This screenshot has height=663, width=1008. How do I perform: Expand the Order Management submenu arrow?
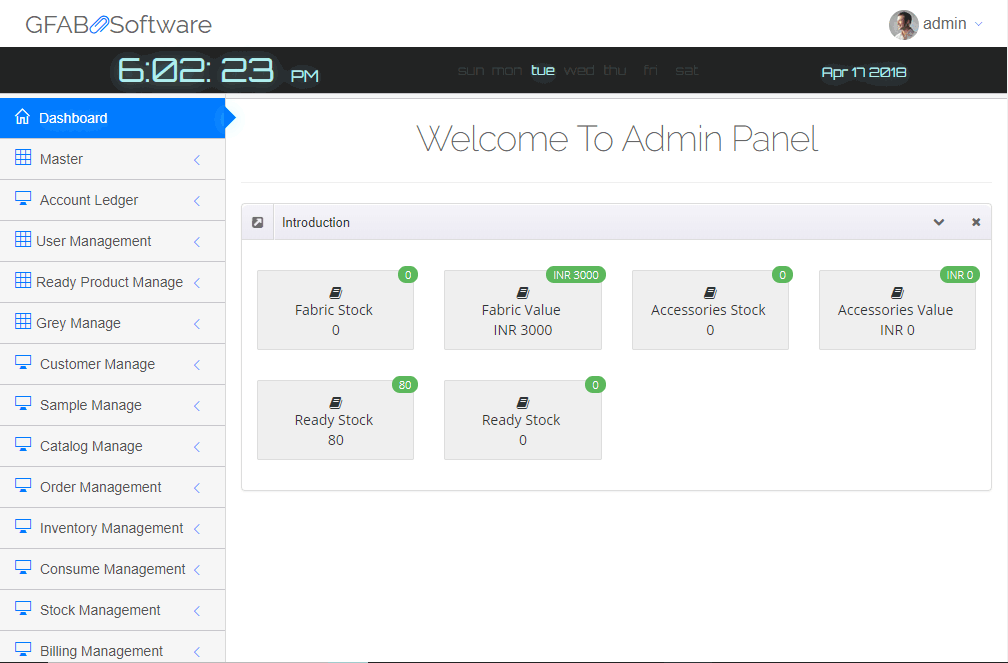pos(197,487)
